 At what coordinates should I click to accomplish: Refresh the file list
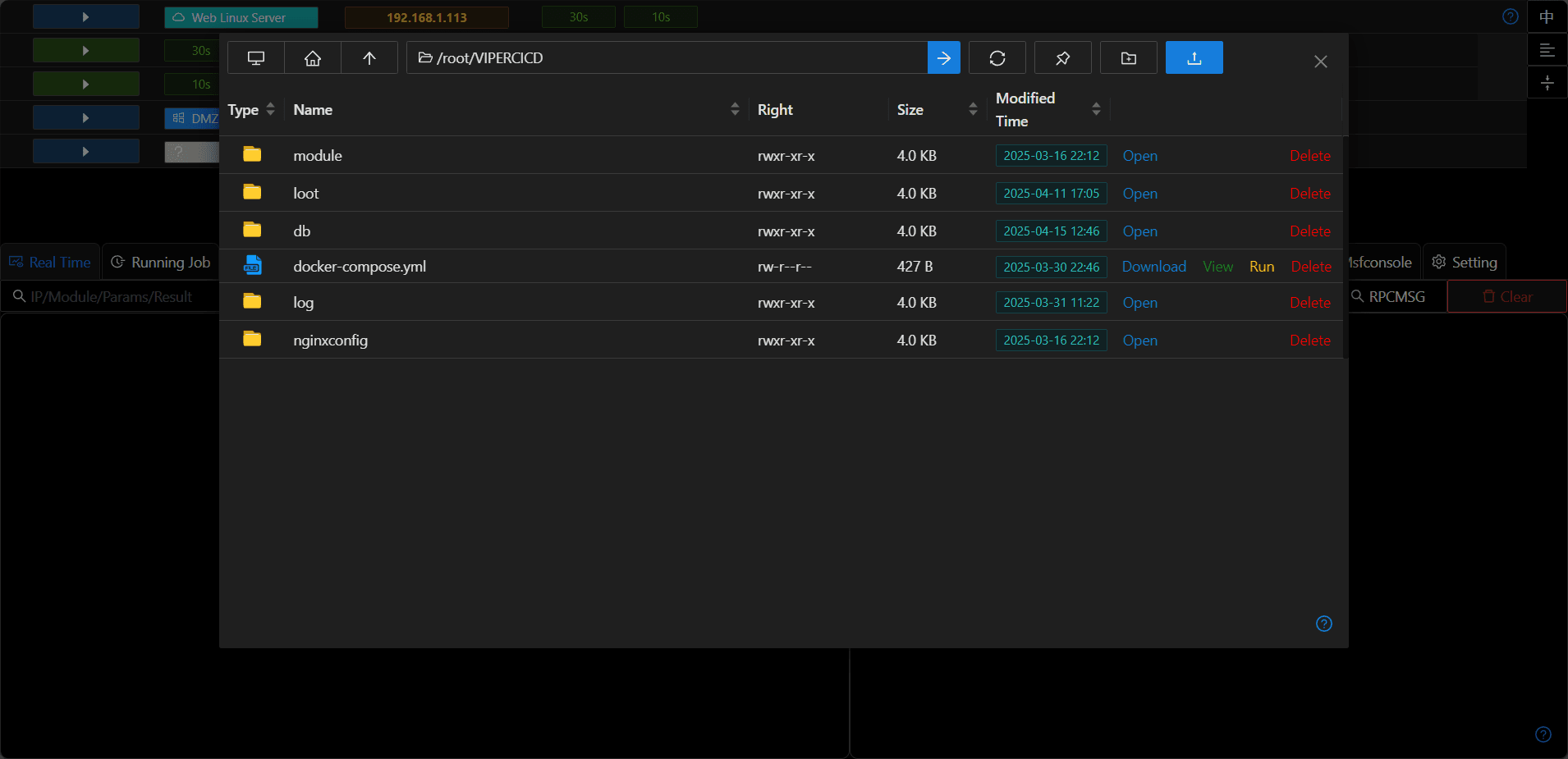[x=997, y=58]
